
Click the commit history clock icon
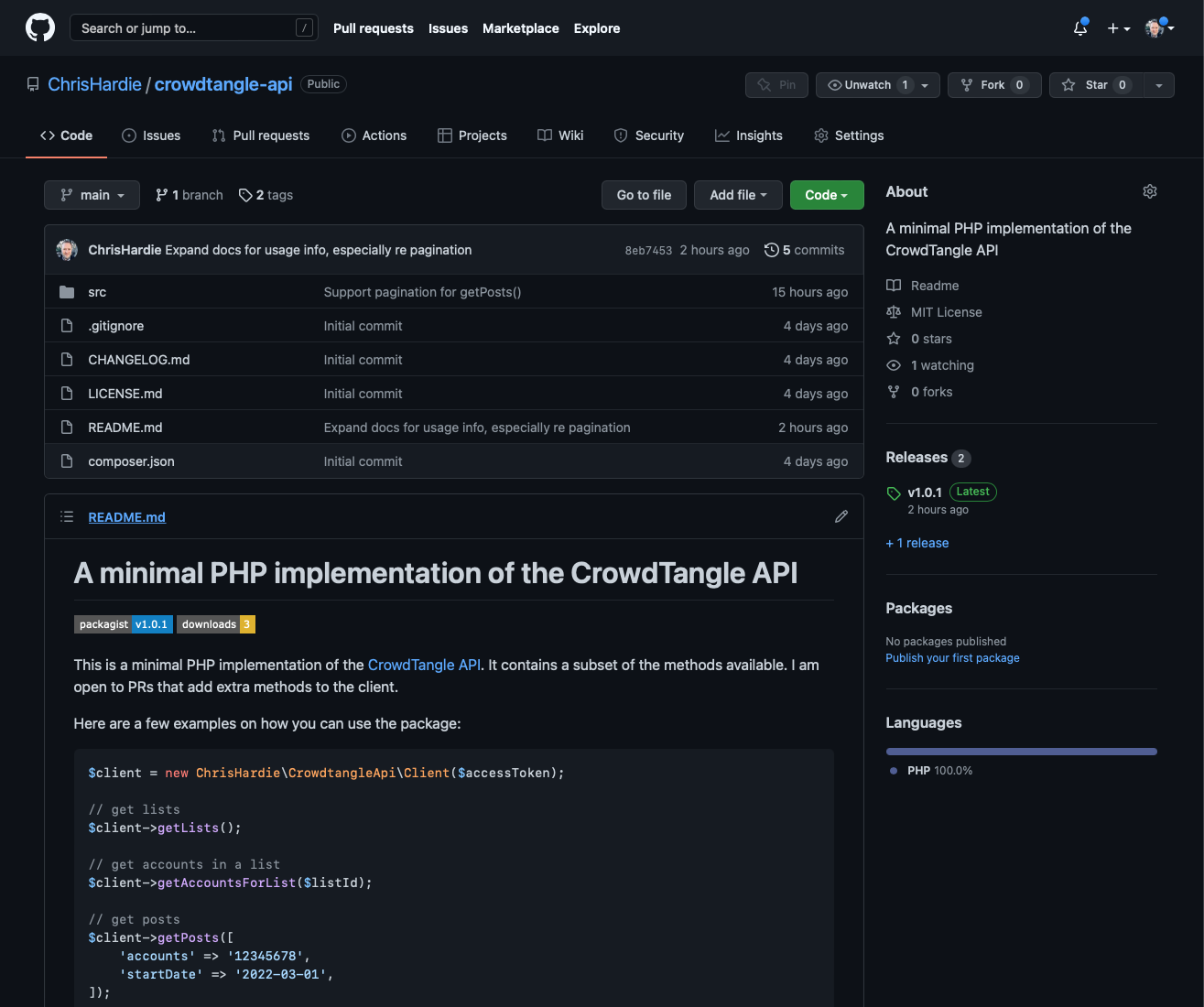tap(771, 250)
